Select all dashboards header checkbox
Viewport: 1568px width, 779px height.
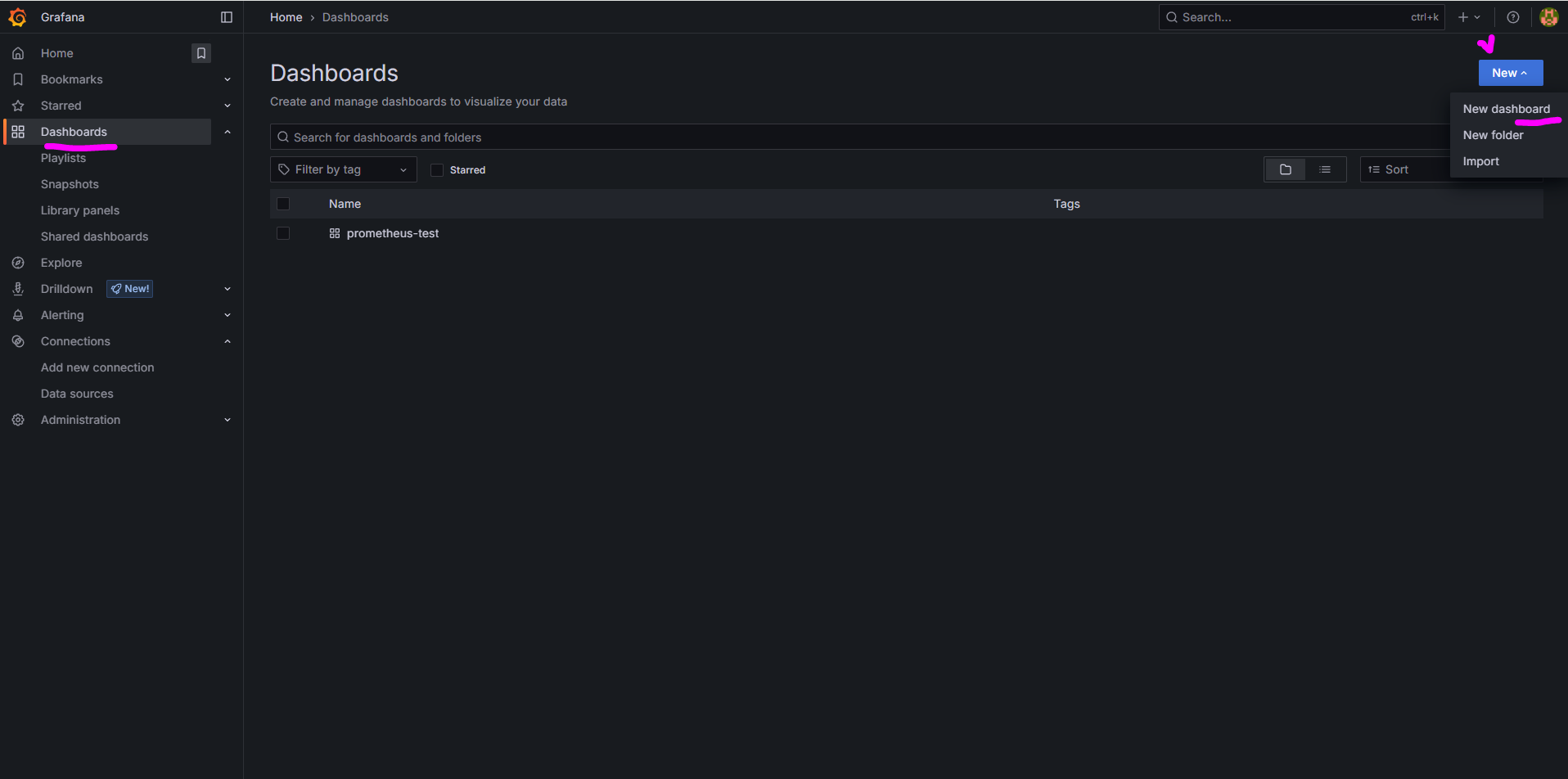[283, 204]
